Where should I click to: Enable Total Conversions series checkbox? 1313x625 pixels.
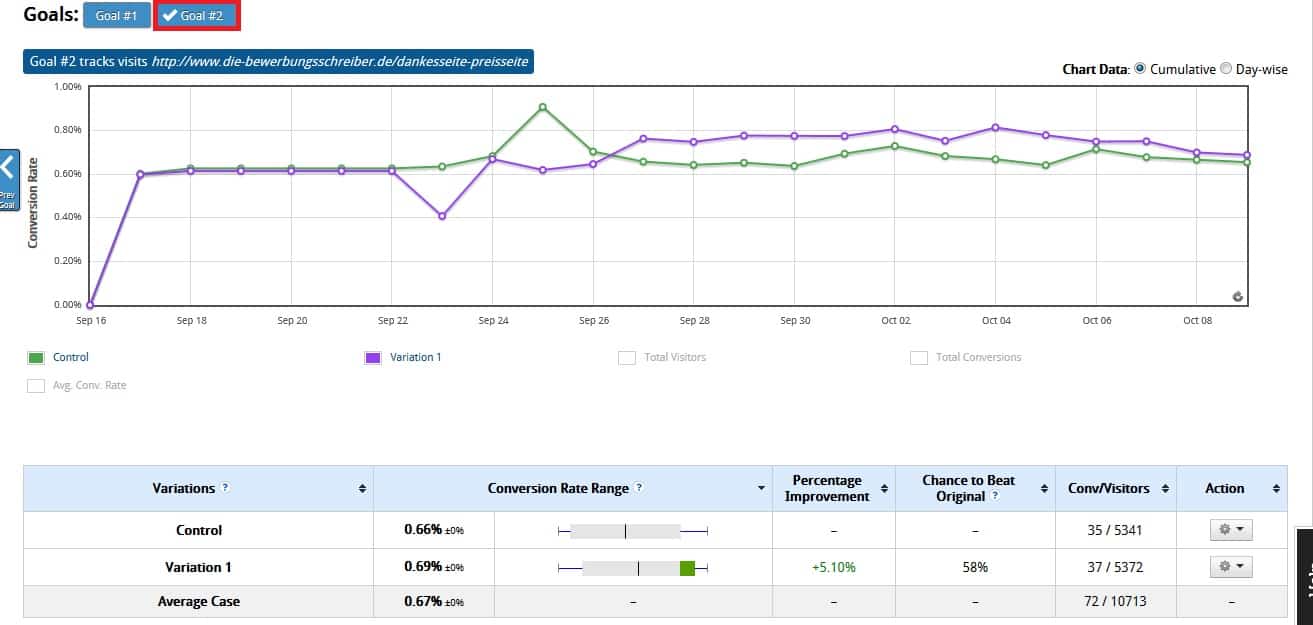click(919, 357)
